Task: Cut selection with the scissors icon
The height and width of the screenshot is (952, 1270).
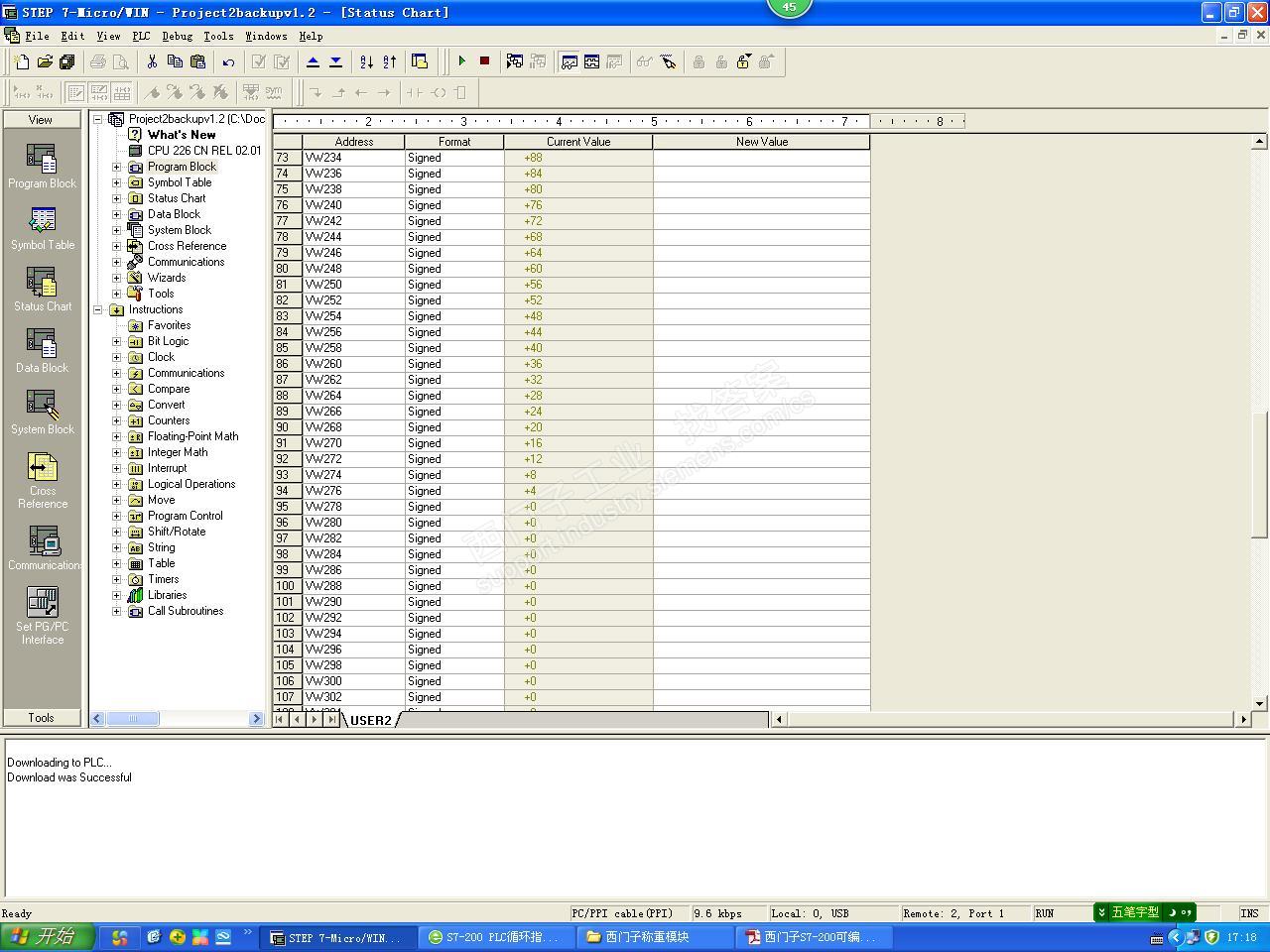Action: tap(152, 61)
